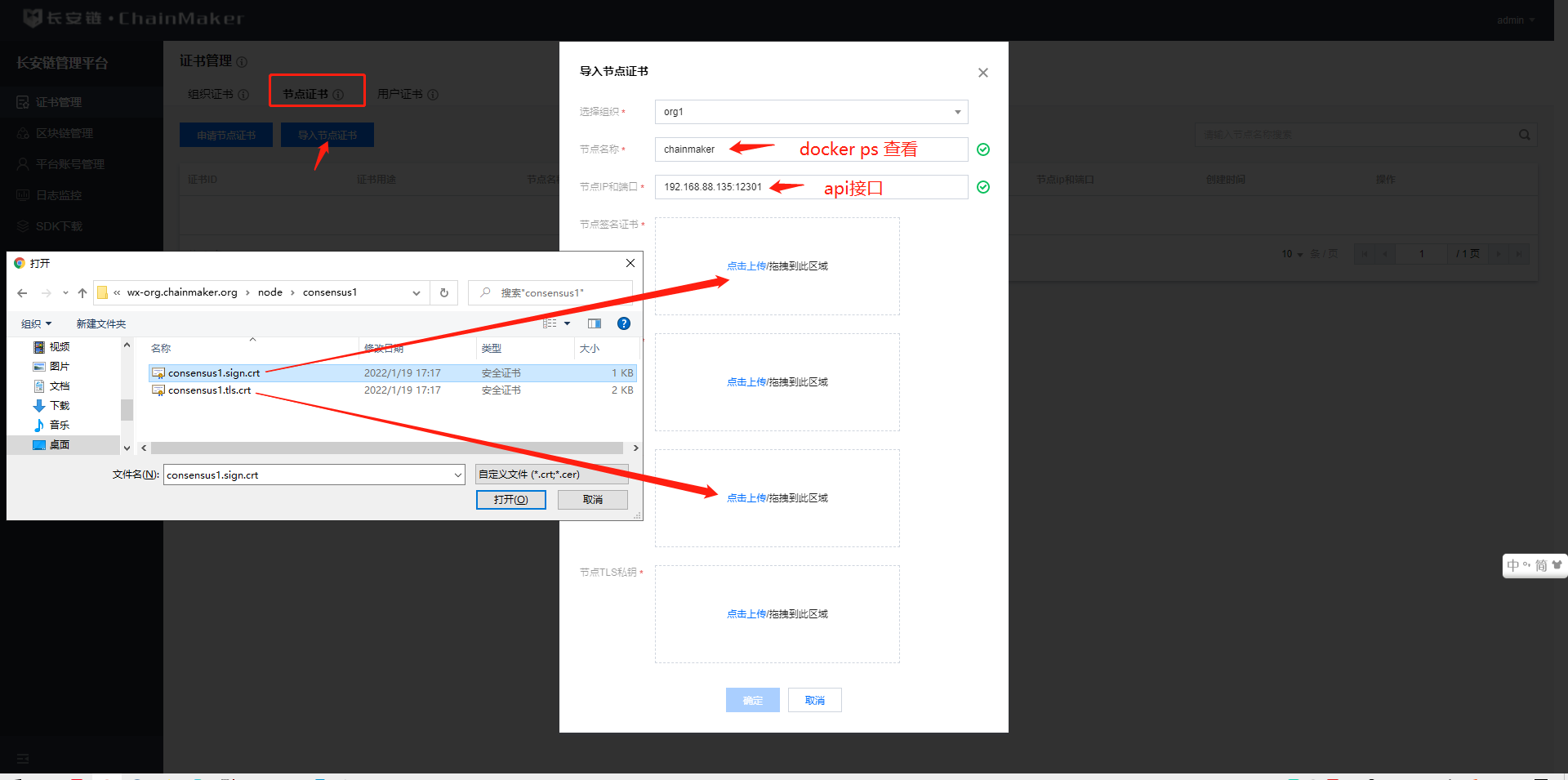Image resolution: width=1568 pixels, height=780 pixels.
Task: Click 点击上传 in second upload area
Action: click(746, 382)
